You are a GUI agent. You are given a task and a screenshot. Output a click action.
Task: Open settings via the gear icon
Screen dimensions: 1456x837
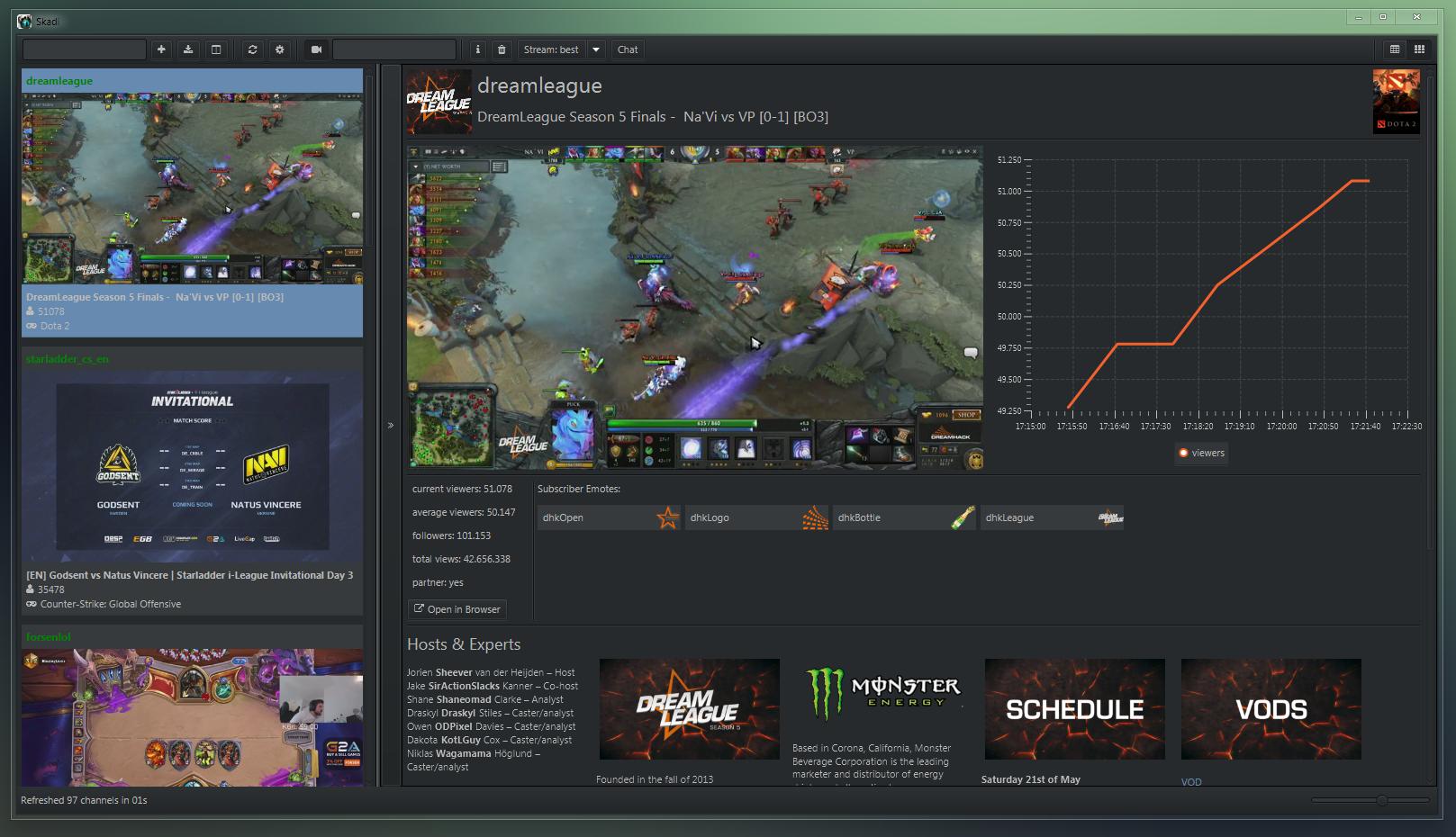click(x=280, y=49)
